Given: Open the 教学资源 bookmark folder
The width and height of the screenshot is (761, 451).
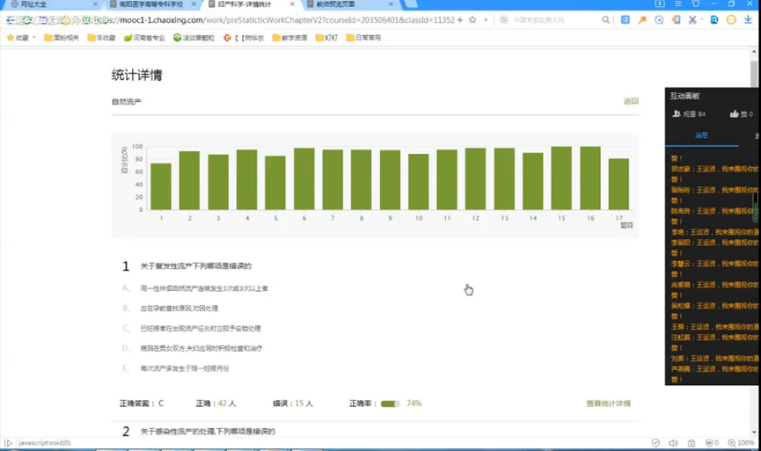Looking at the screenshot, I should coord(272,38).
